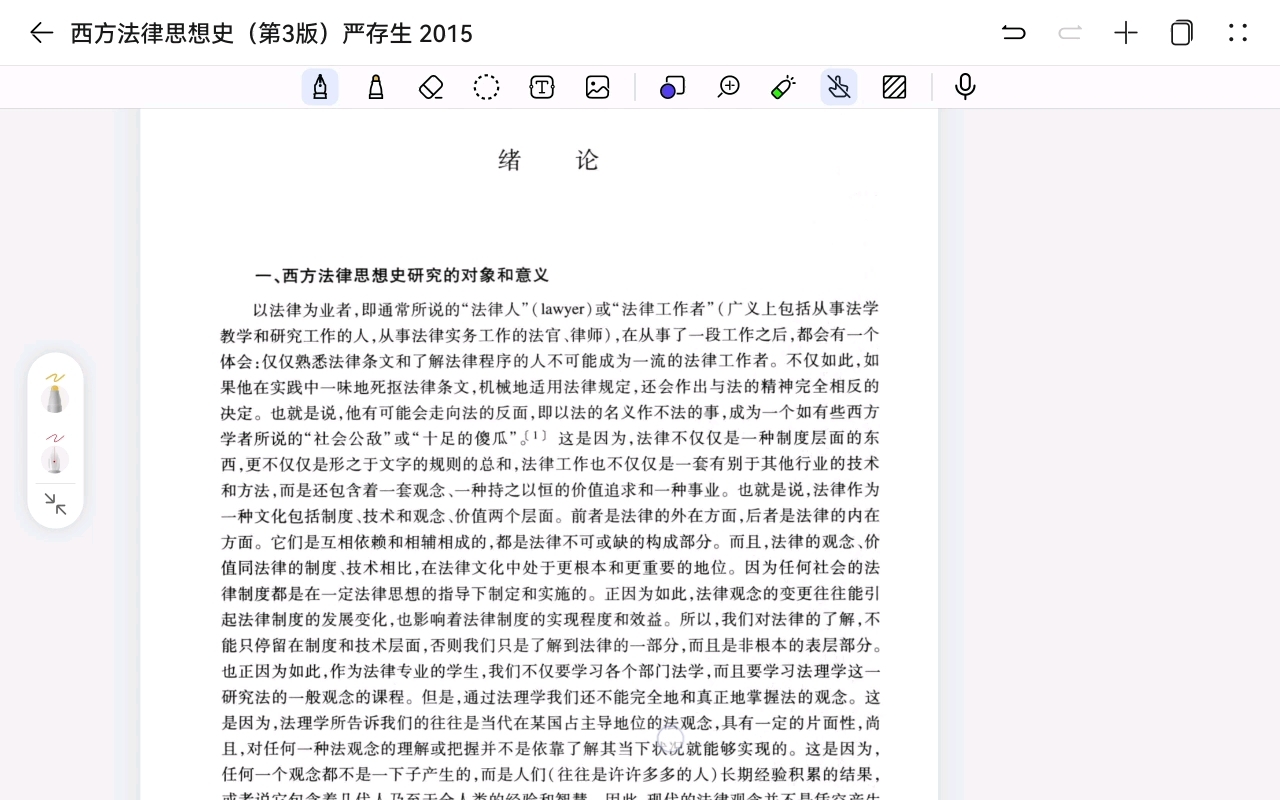
Task: Select the eraser tool
Action: [431, 87]
